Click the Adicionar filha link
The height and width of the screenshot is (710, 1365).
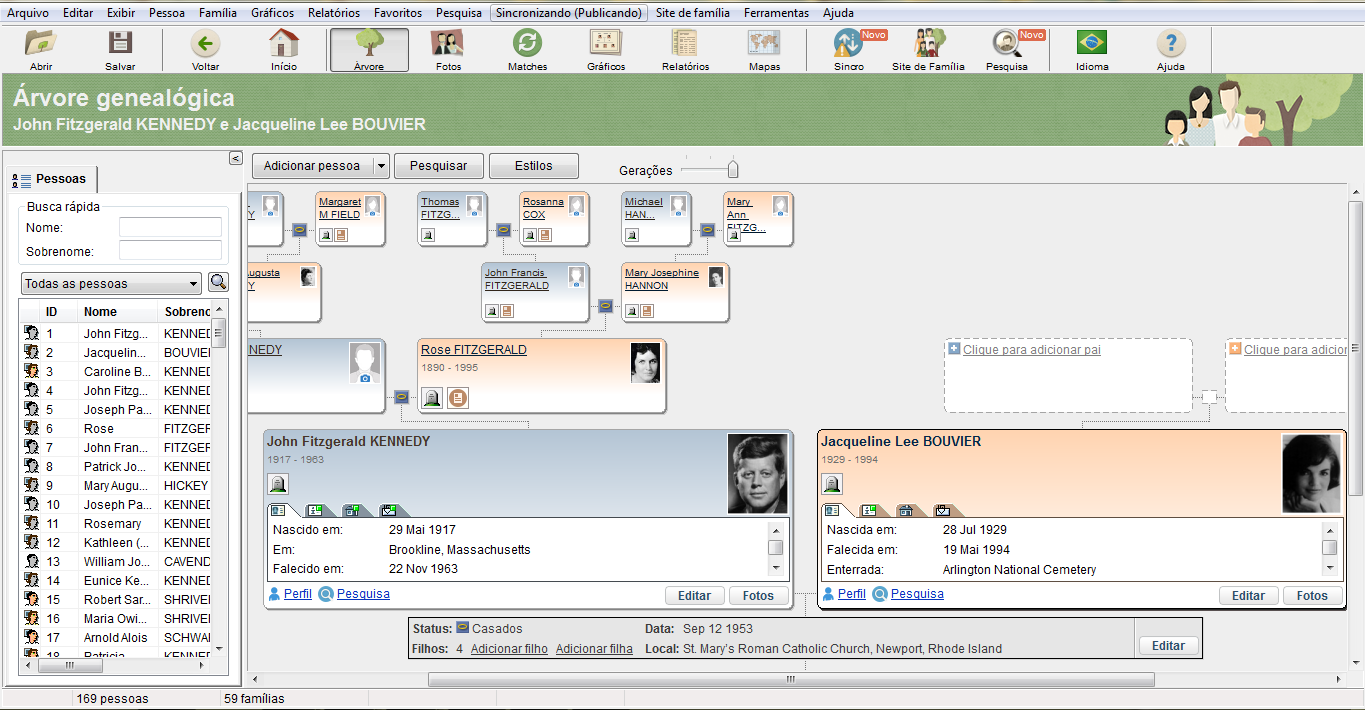point(594,649)
